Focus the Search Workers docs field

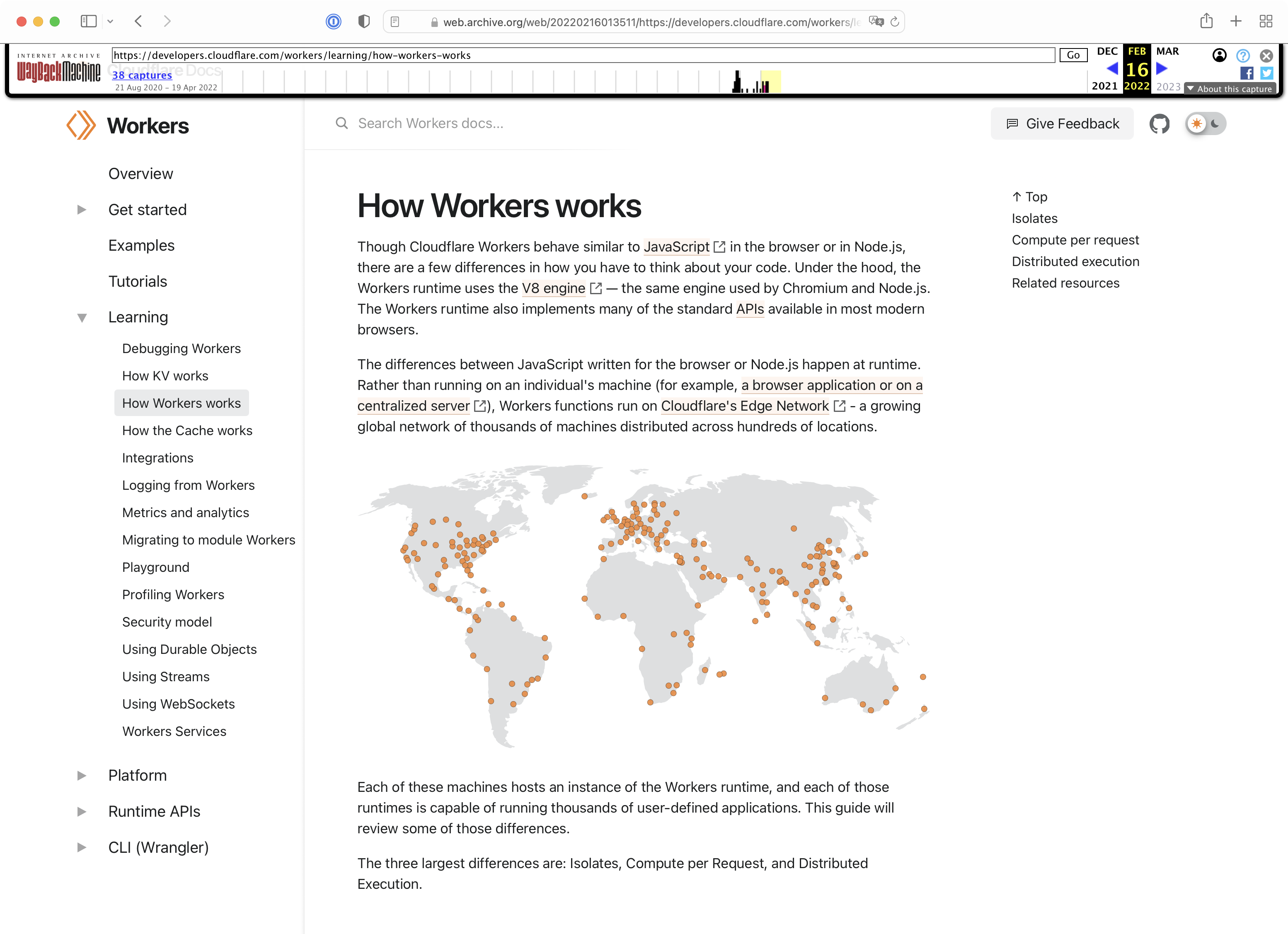coord(431,123)
